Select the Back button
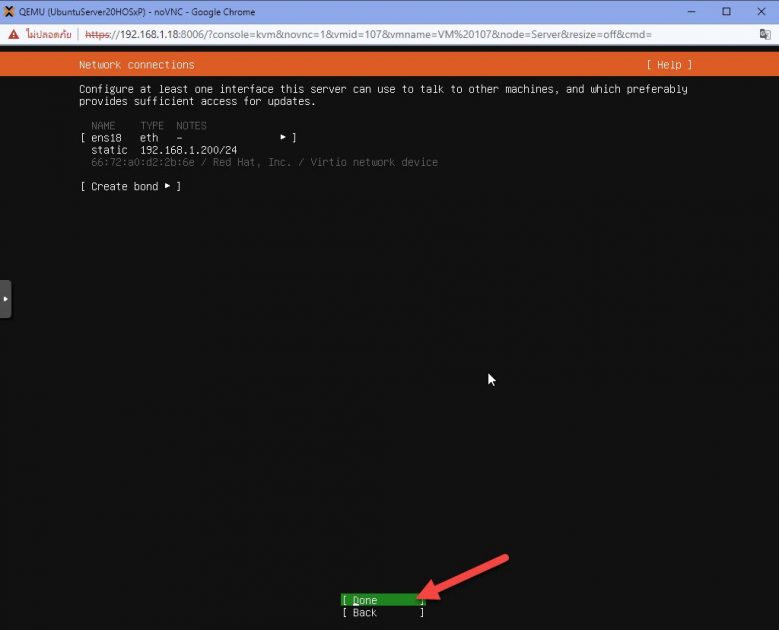The width and height of the screenshot is (779, 630). [x=383, y=613]
